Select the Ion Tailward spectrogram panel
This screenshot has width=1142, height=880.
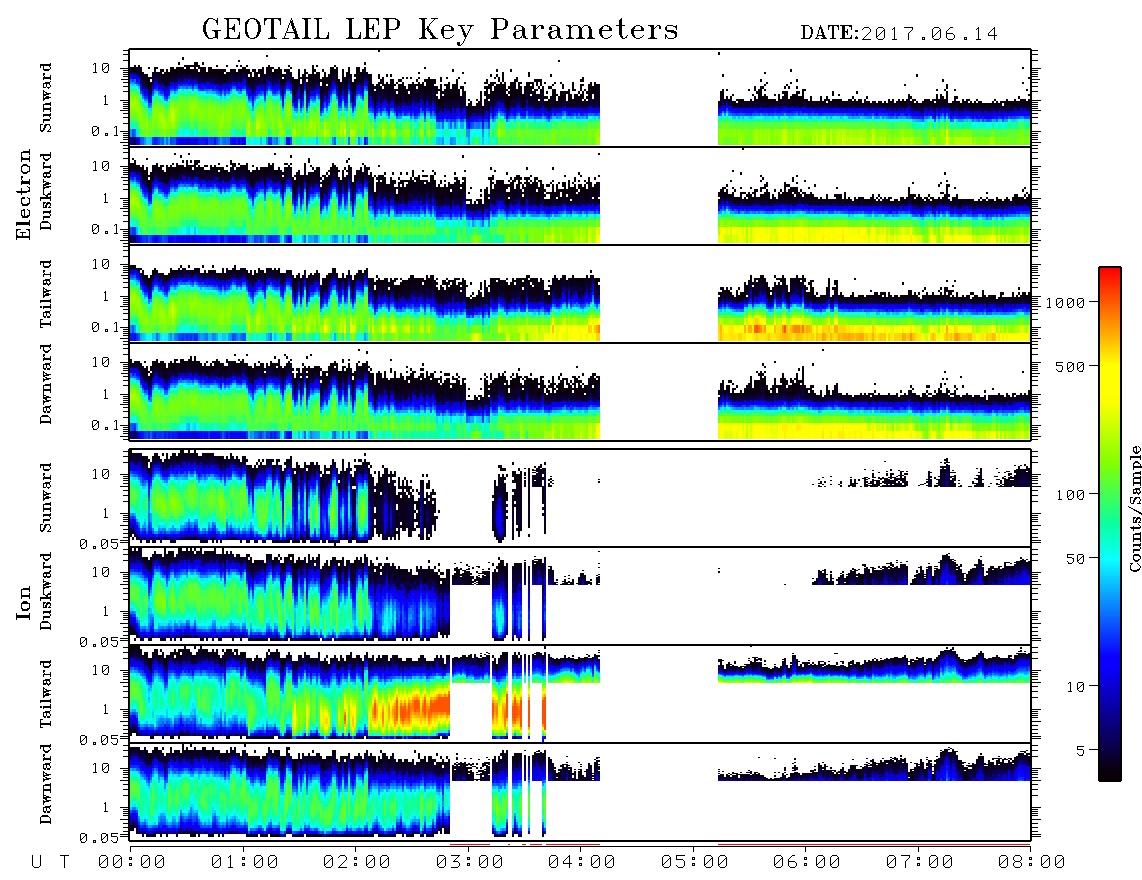580,694
